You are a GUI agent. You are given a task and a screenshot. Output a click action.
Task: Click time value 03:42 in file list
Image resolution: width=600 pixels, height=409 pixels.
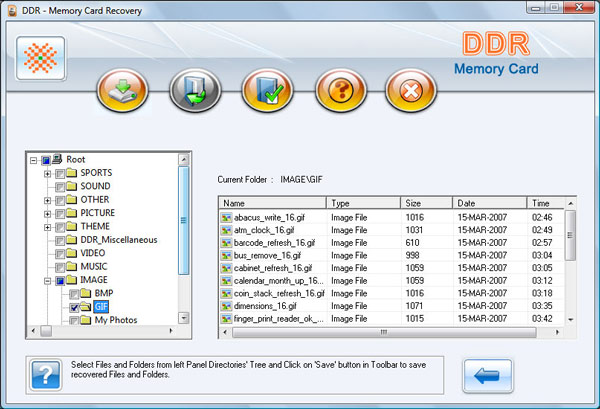[x=542, y=319]
